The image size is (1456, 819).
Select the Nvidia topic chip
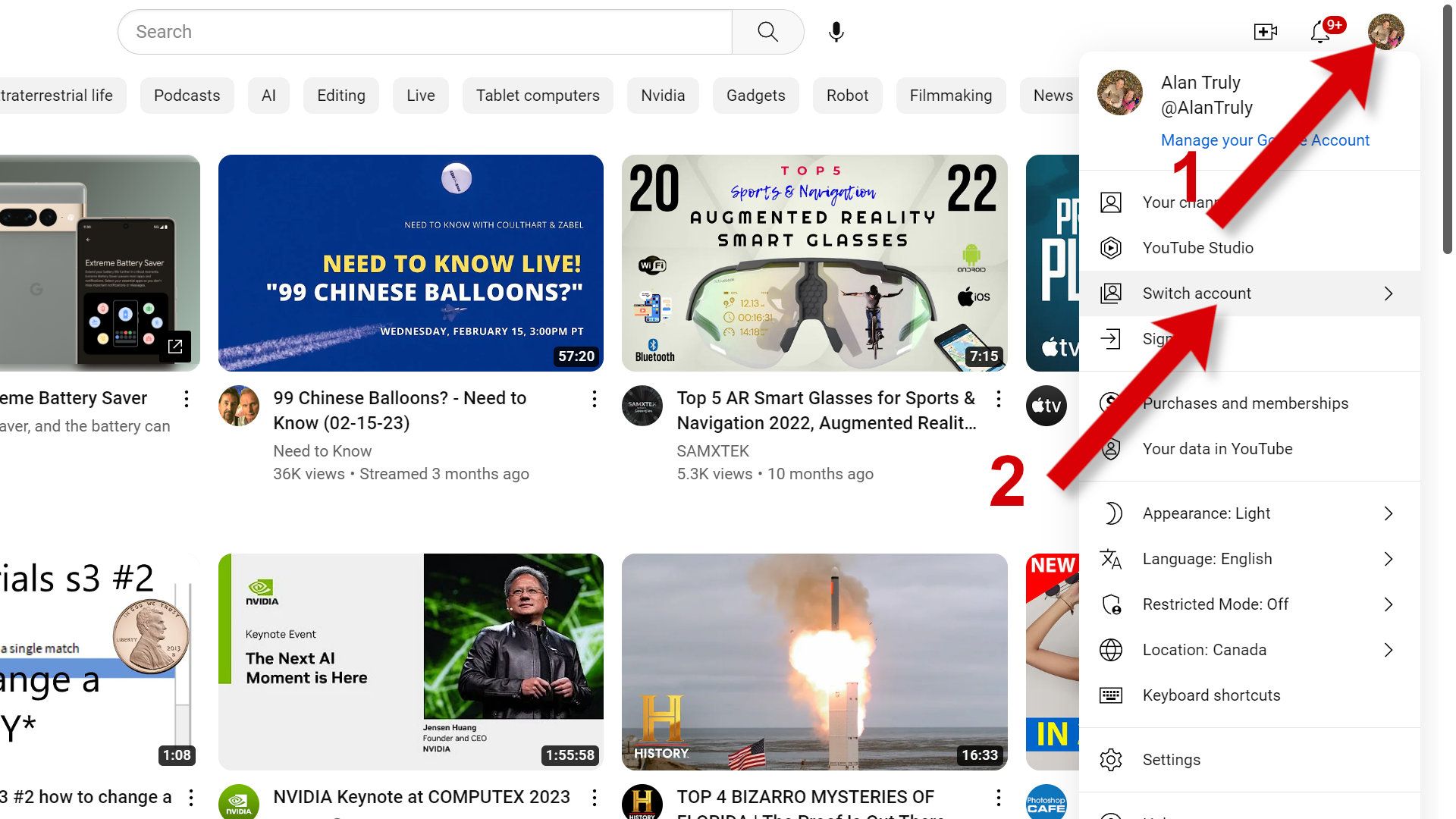pyautogui.click(x=662, y=95)
